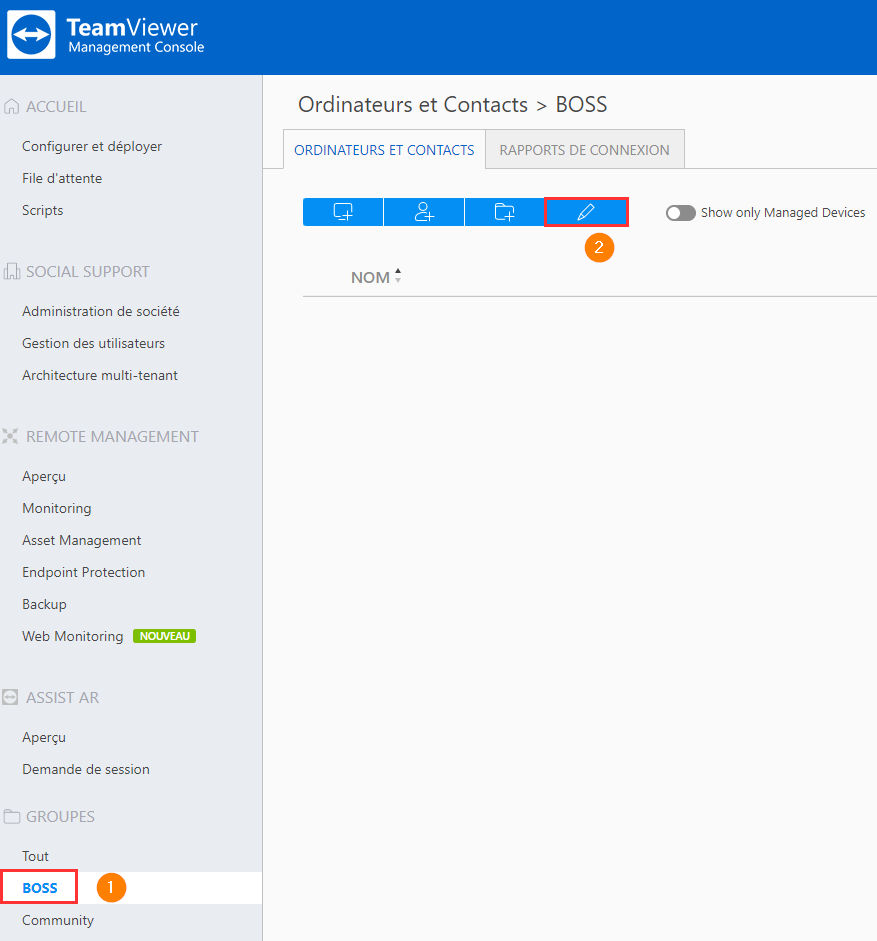Click the add group folder button

504,212
